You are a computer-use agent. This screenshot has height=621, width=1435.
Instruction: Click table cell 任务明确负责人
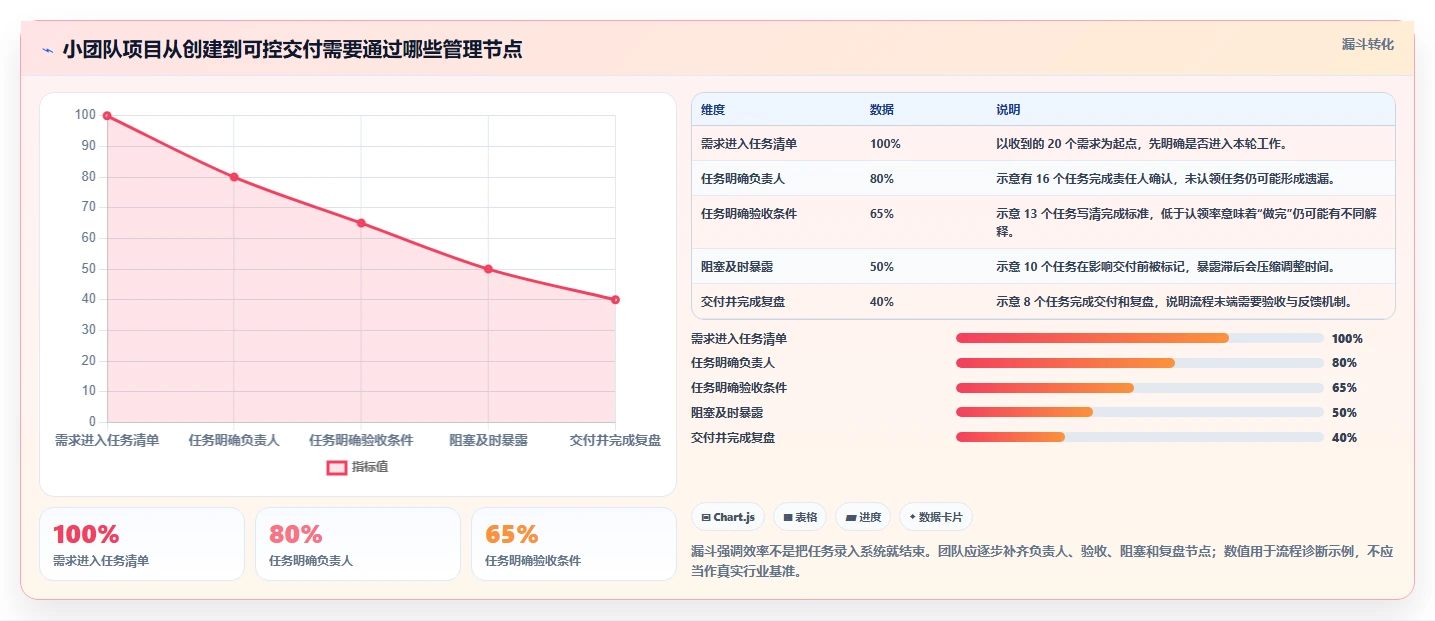click(x=743, y=179)
